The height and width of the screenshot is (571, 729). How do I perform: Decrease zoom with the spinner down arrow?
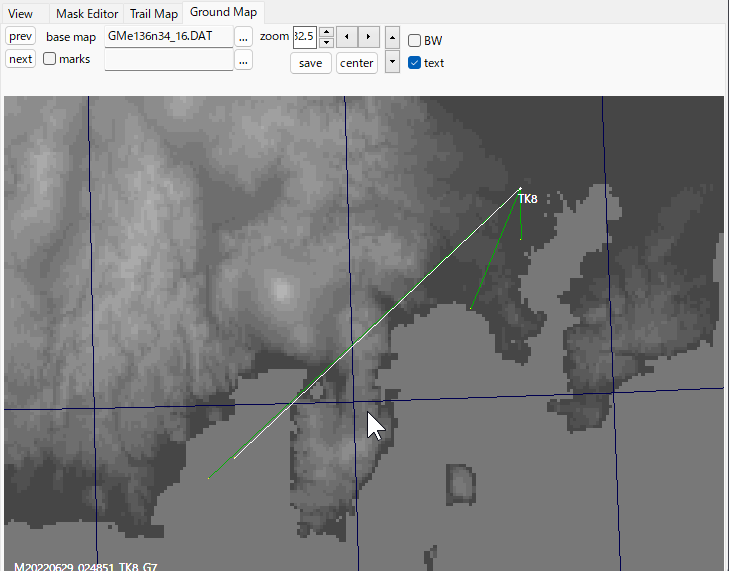point(325,43)
